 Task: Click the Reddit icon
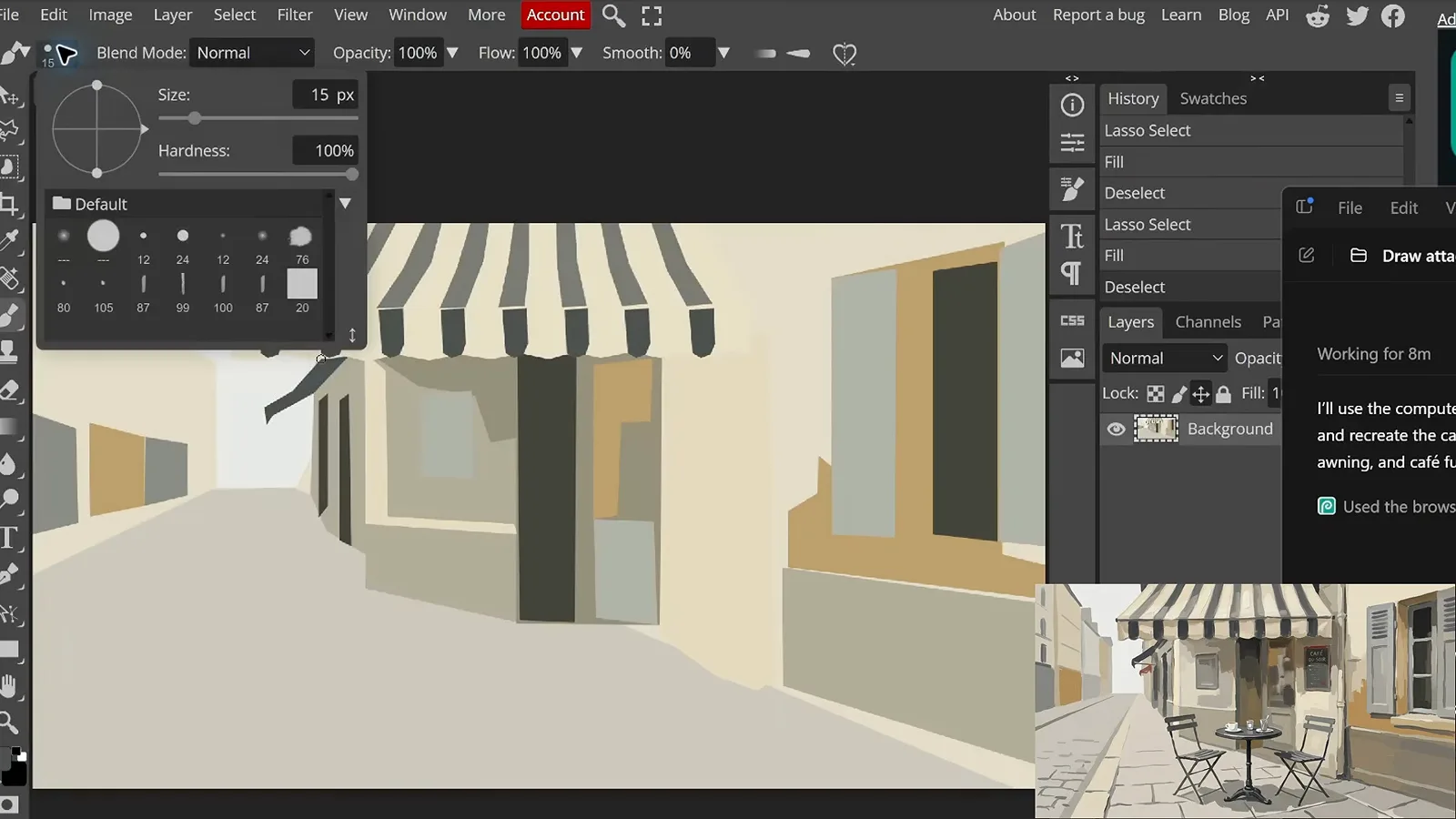[1318, 15]
